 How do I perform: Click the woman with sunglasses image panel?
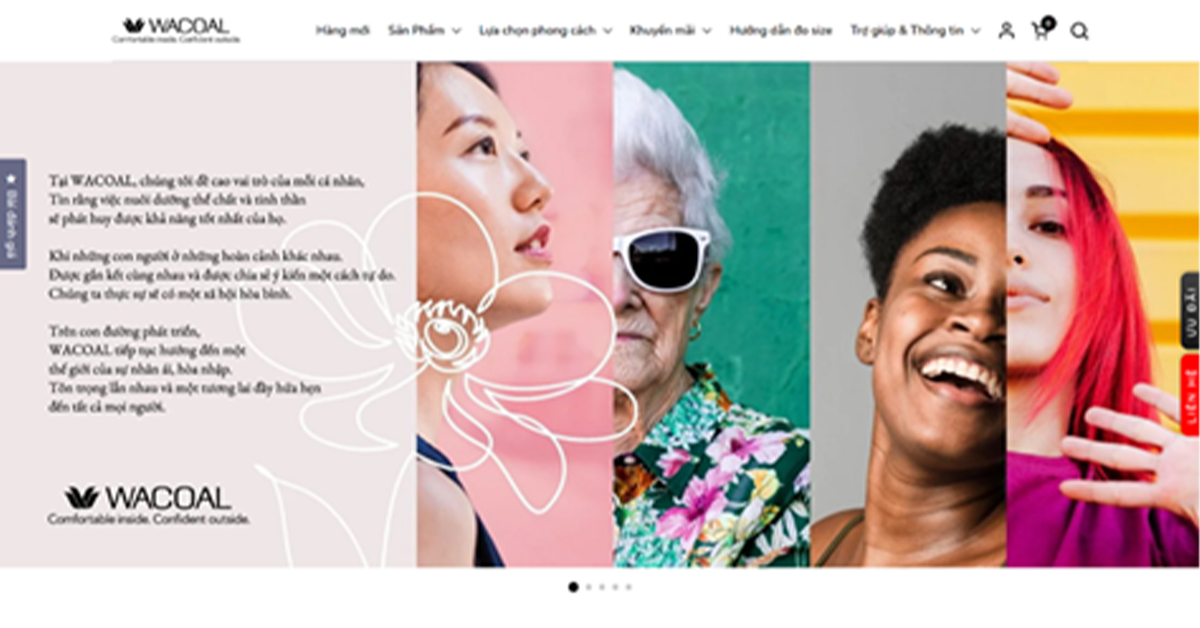point(711,314)
